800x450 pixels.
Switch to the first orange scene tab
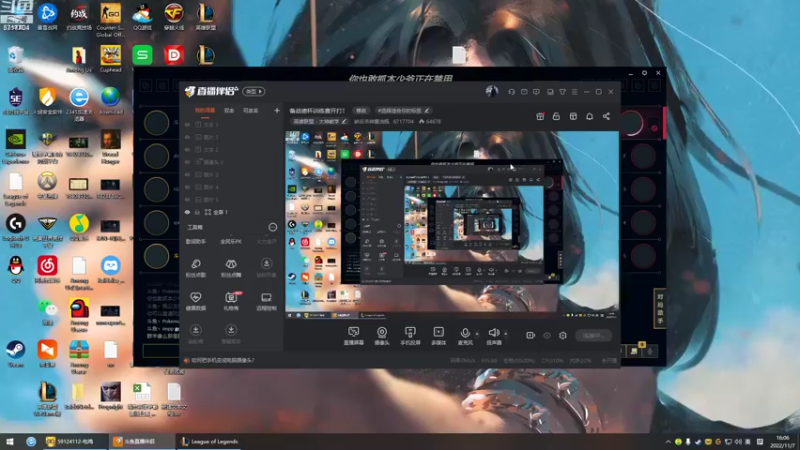(205, 110)
